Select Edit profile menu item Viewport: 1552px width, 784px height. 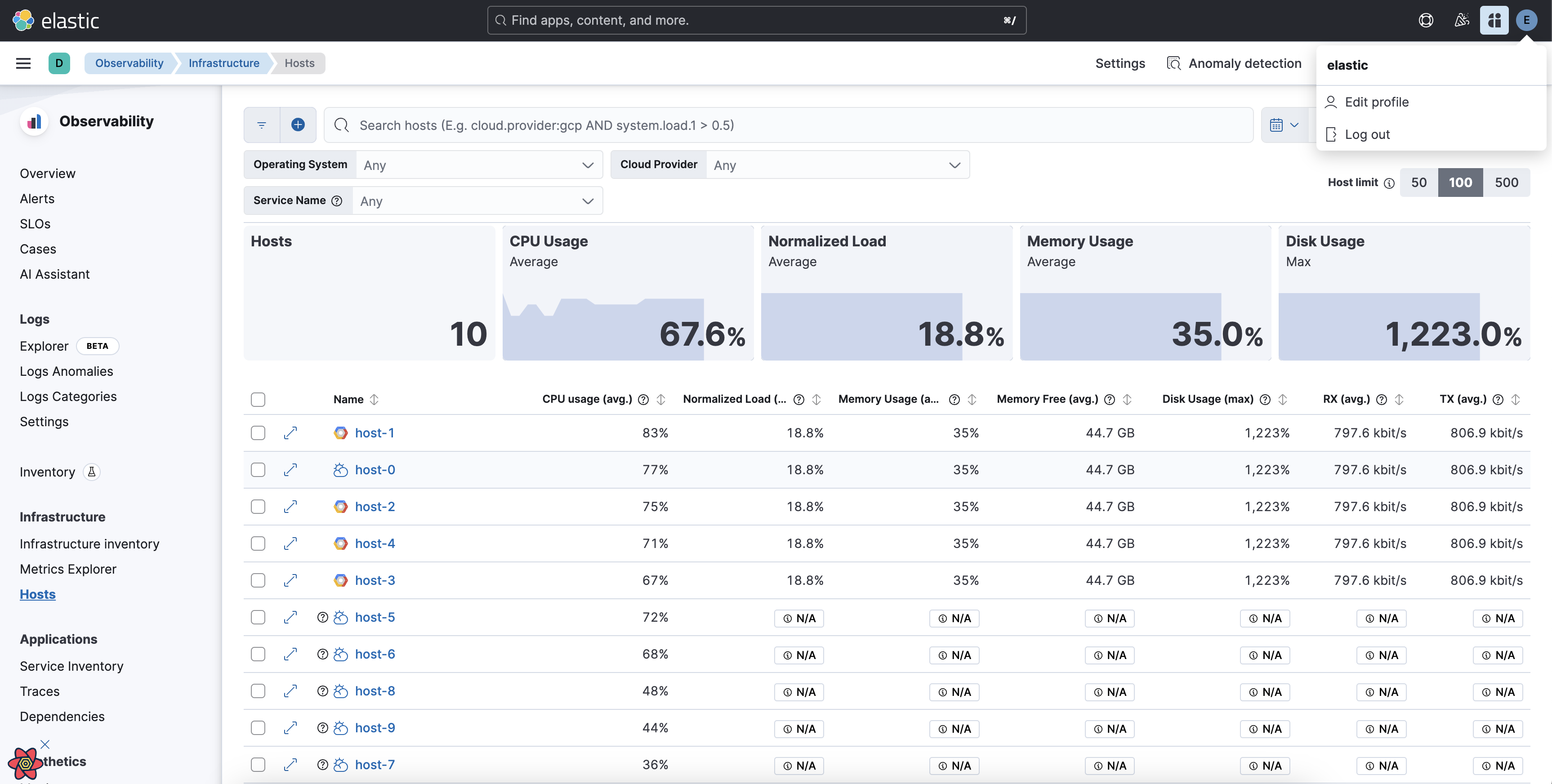[x=1431, y=102]
